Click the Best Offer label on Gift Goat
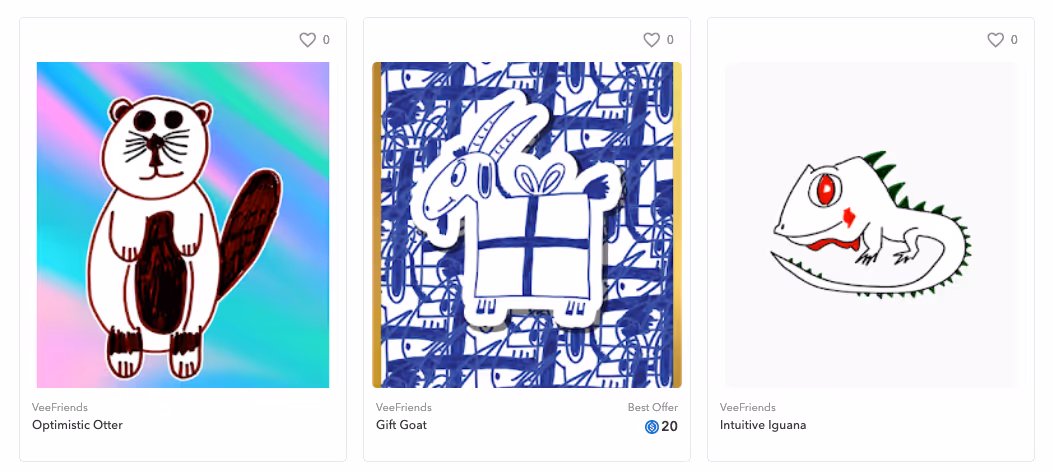1053x472 pixels. click(x=653, y=408)
